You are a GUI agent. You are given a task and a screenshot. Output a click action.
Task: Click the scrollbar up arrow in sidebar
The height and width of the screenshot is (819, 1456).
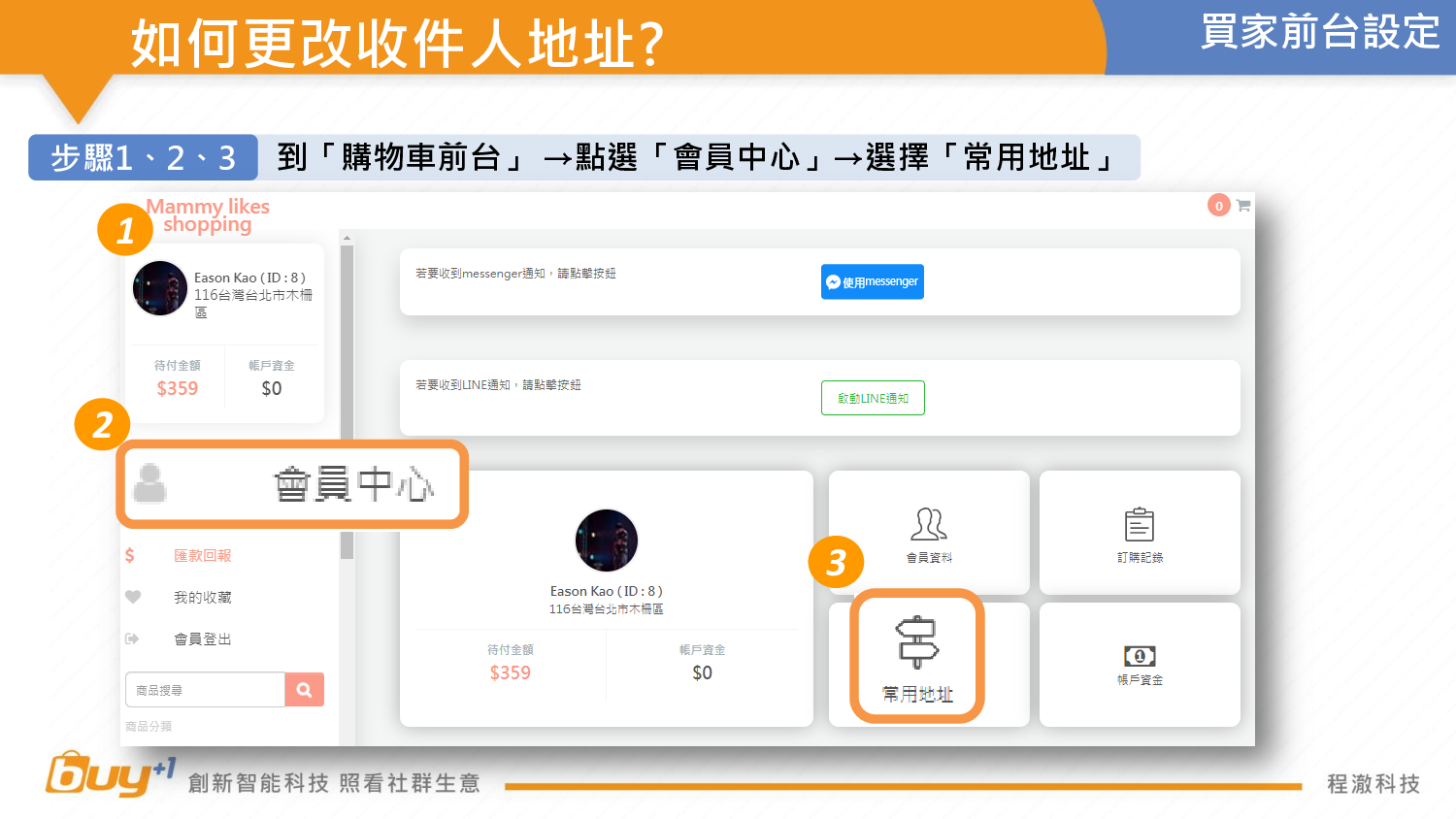tap(347, 238)
